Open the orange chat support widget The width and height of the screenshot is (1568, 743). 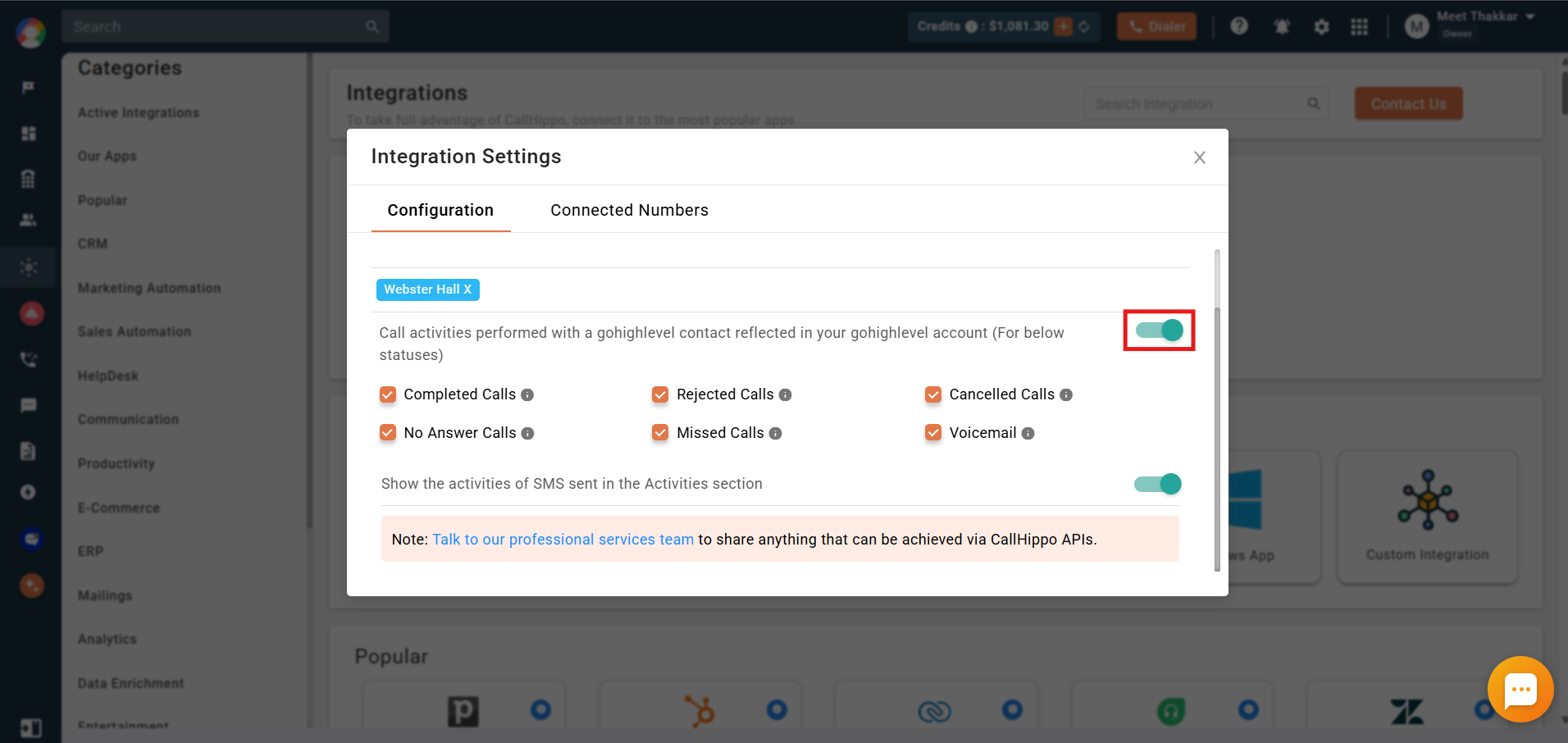click(x=1520, y=689)
